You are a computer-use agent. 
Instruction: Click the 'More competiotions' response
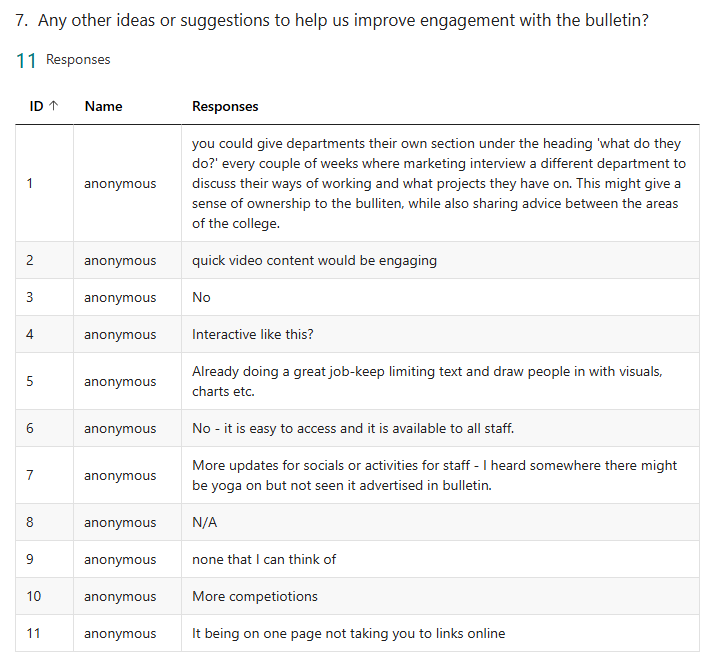click(x=255, y=597)
